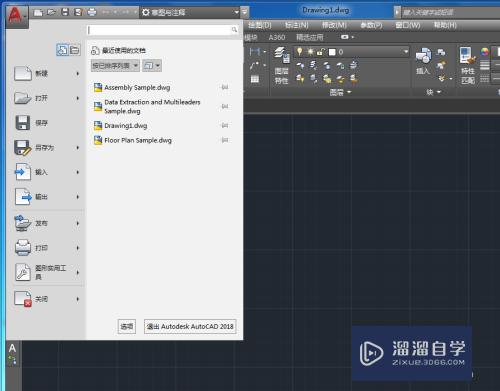Screen dimensions: 500x391
Task: Click 退出 Autodesk AutoCAD 2018 button
Action: 190,326
